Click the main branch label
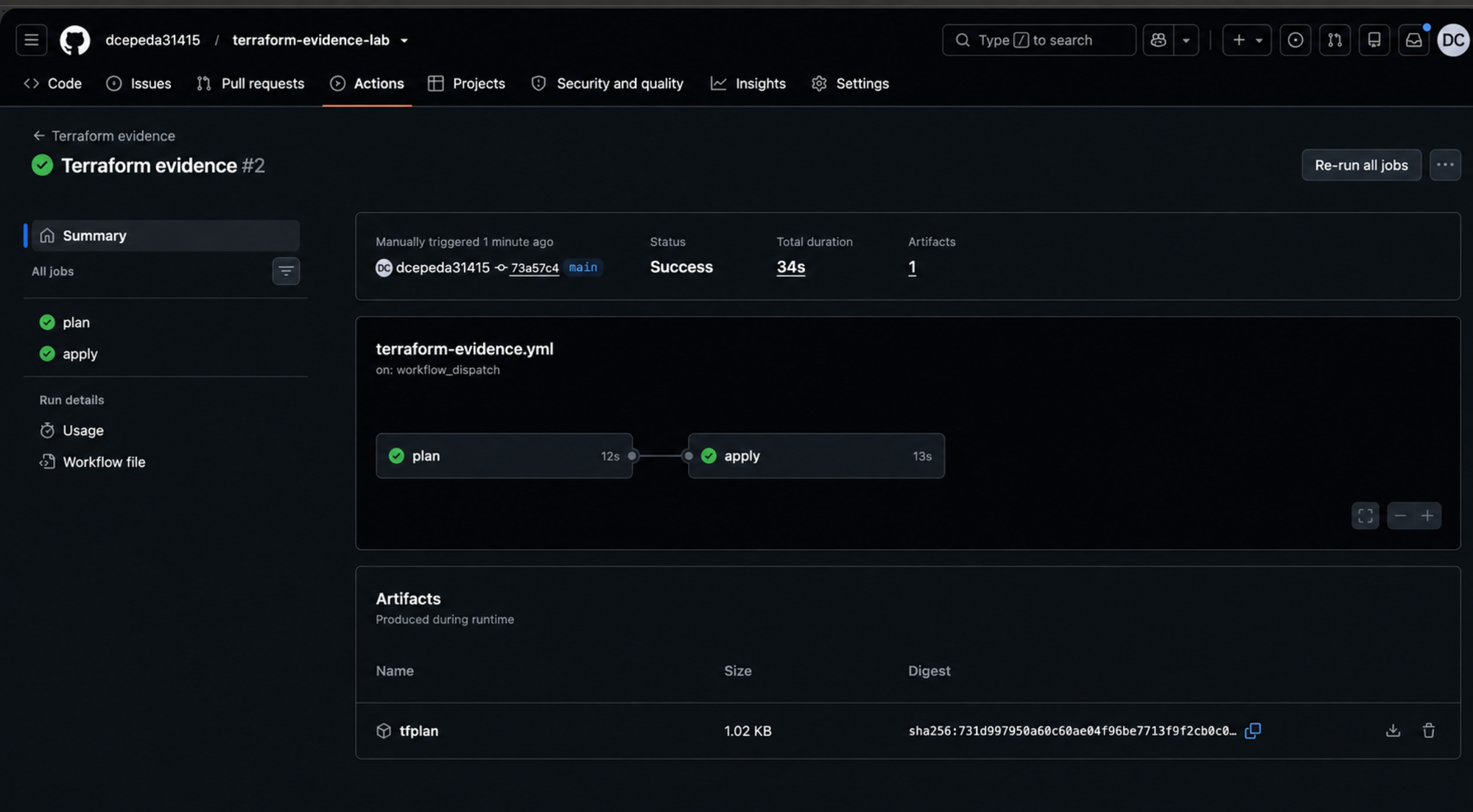Image resolution: width=1473 pixels, height=812 pixels. 583,267
